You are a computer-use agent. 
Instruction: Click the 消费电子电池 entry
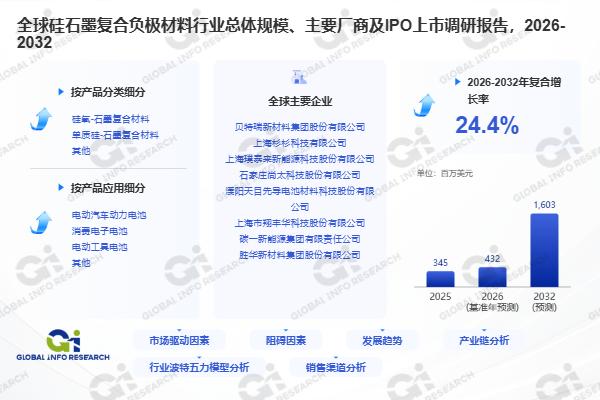pos(99,231)
